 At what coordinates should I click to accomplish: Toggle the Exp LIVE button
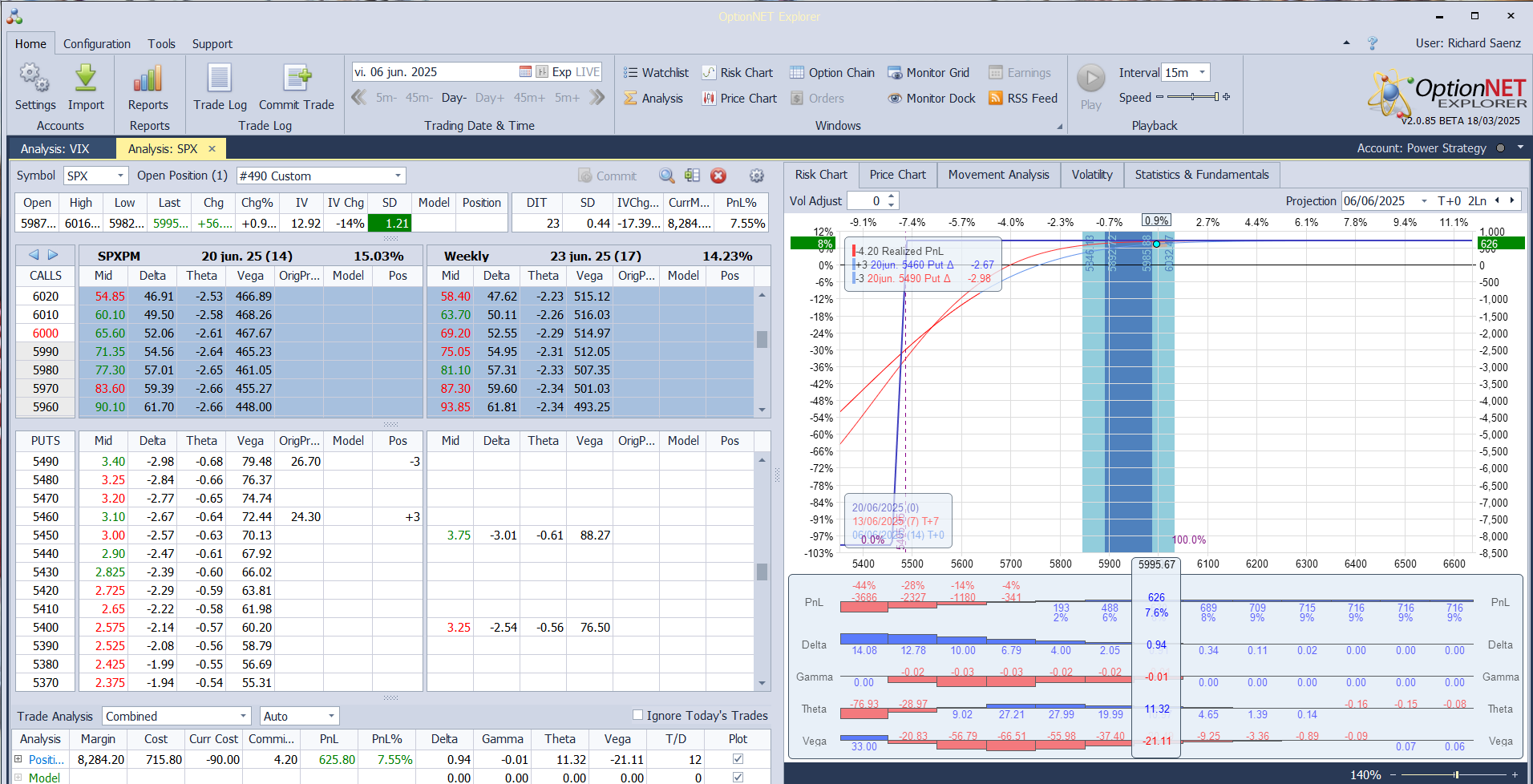[x=576, y=72]
